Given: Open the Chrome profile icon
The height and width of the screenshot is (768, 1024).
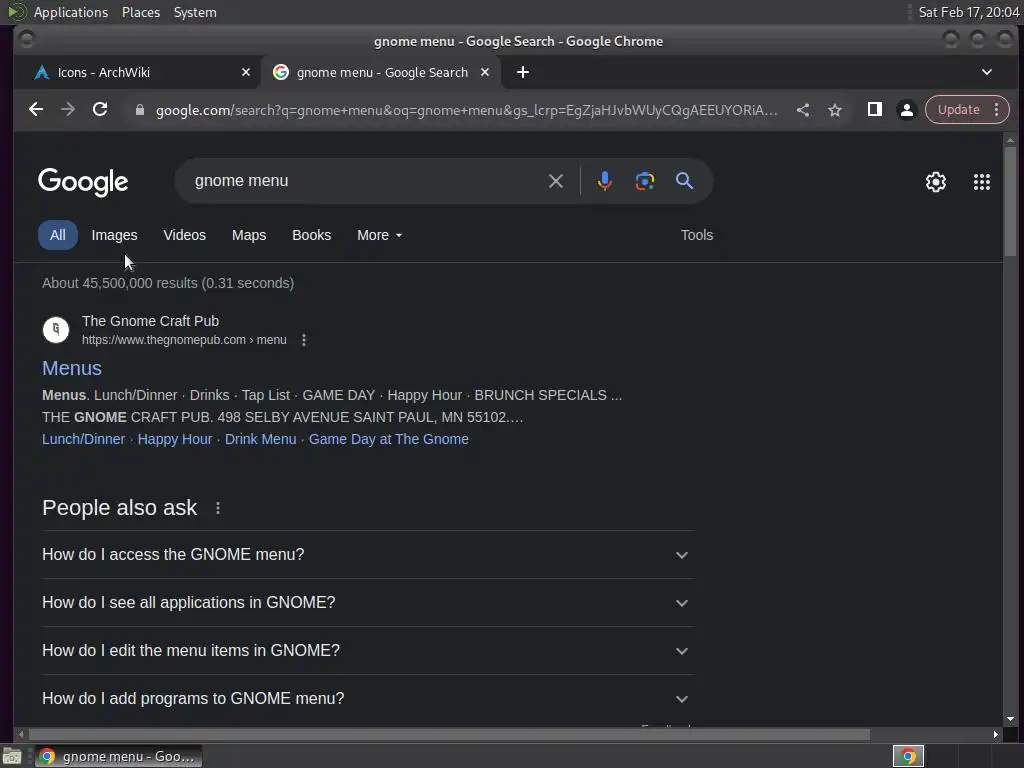Looking at the screenshot, I should tap(906, 110).
